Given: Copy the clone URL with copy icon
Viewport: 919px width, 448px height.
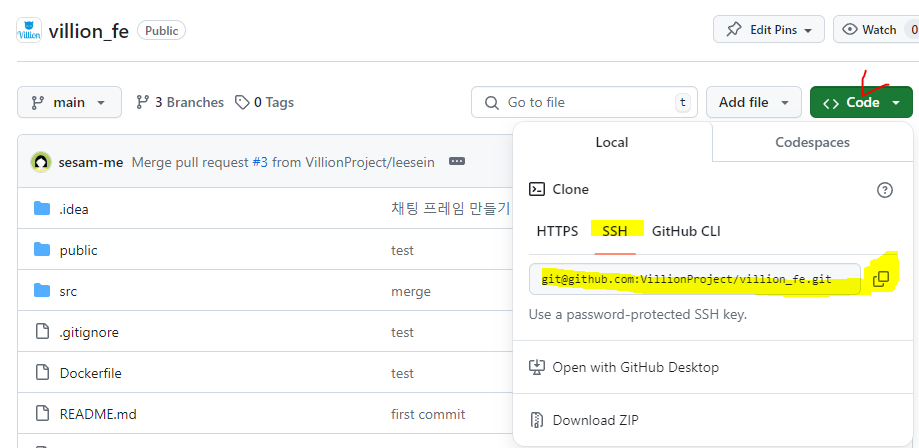Looking at the screenshot, I should (881, 279).
